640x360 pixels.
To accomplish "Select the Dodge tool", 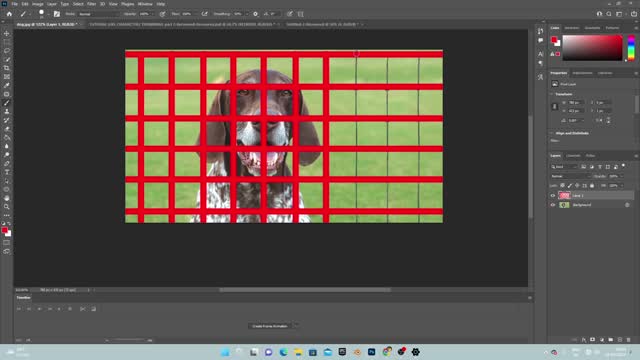I will tap(7, 155).
